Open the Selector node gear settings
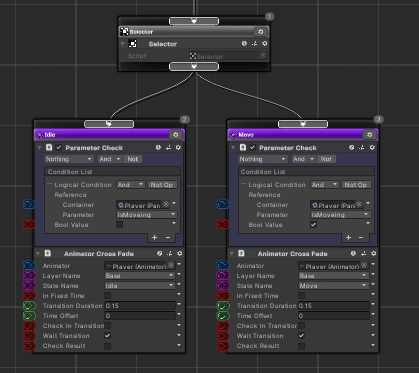 [260, 32]
